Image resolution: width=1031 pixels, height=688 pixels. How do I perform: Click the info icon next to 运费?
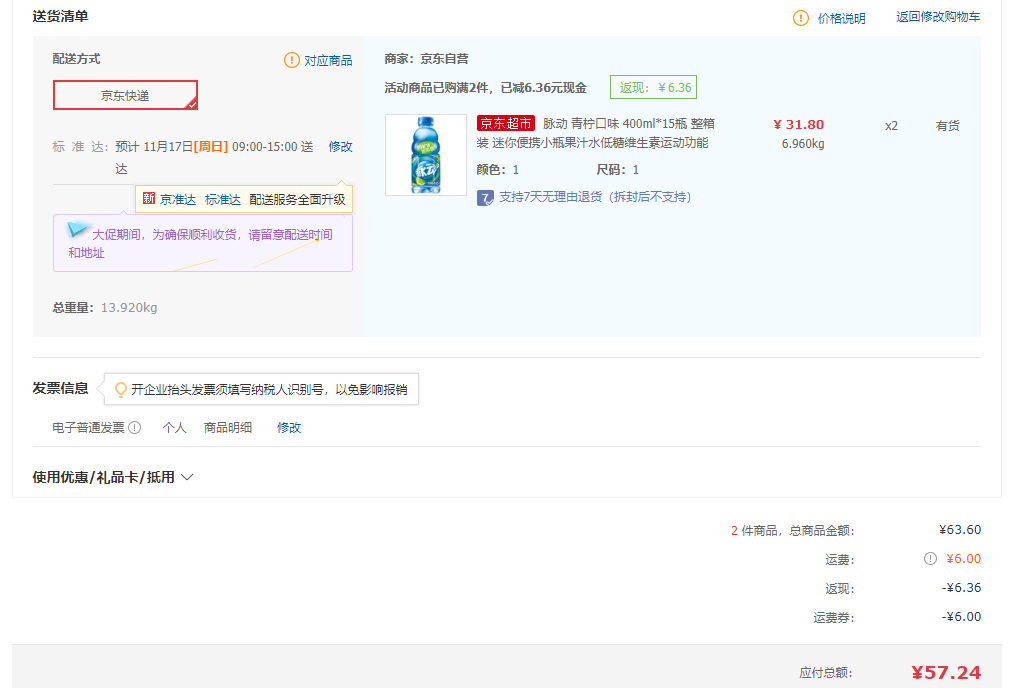930,558
